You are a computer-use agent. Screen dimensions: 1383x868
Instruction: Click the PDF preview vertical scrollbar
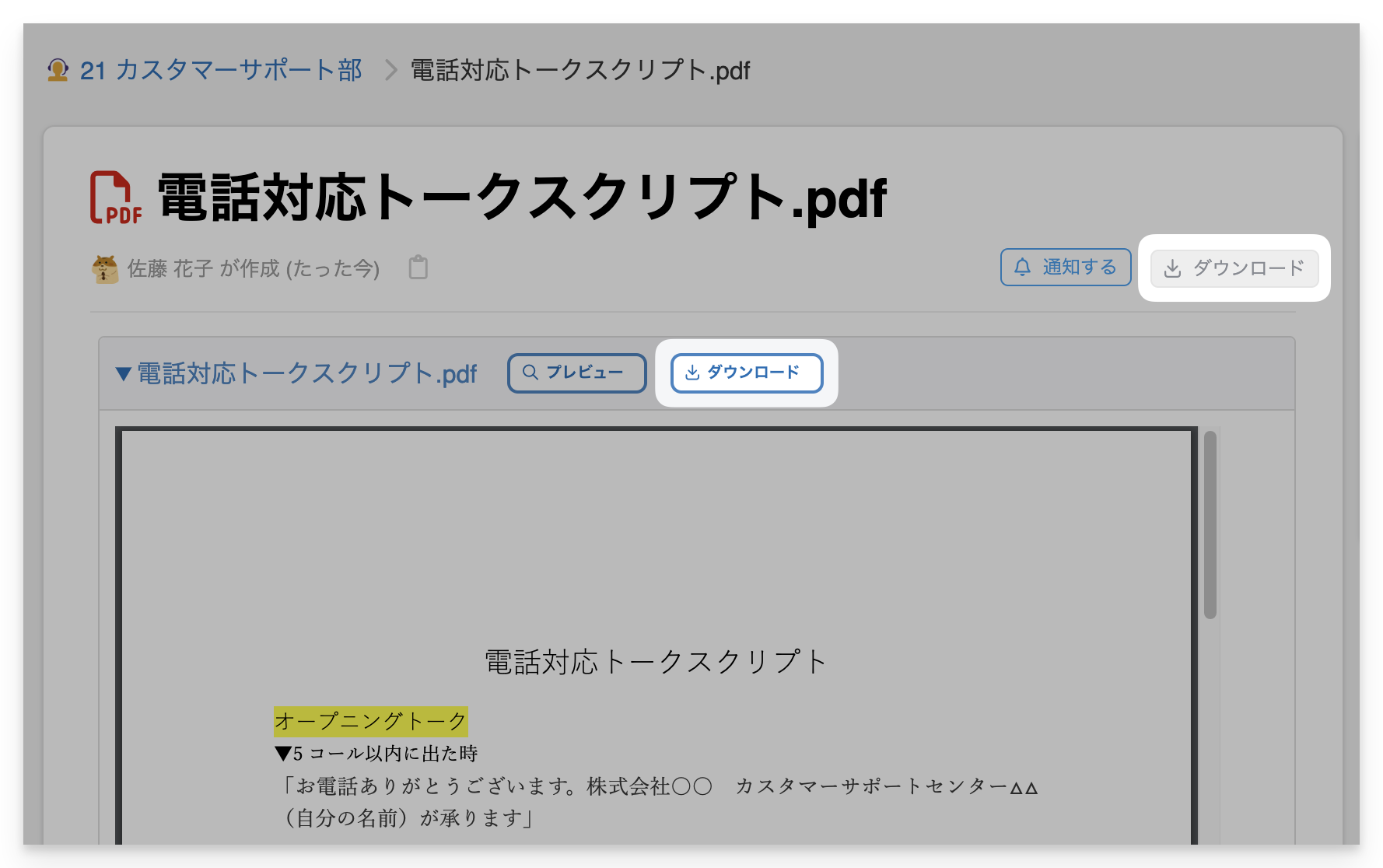(x=1210, y=525)
